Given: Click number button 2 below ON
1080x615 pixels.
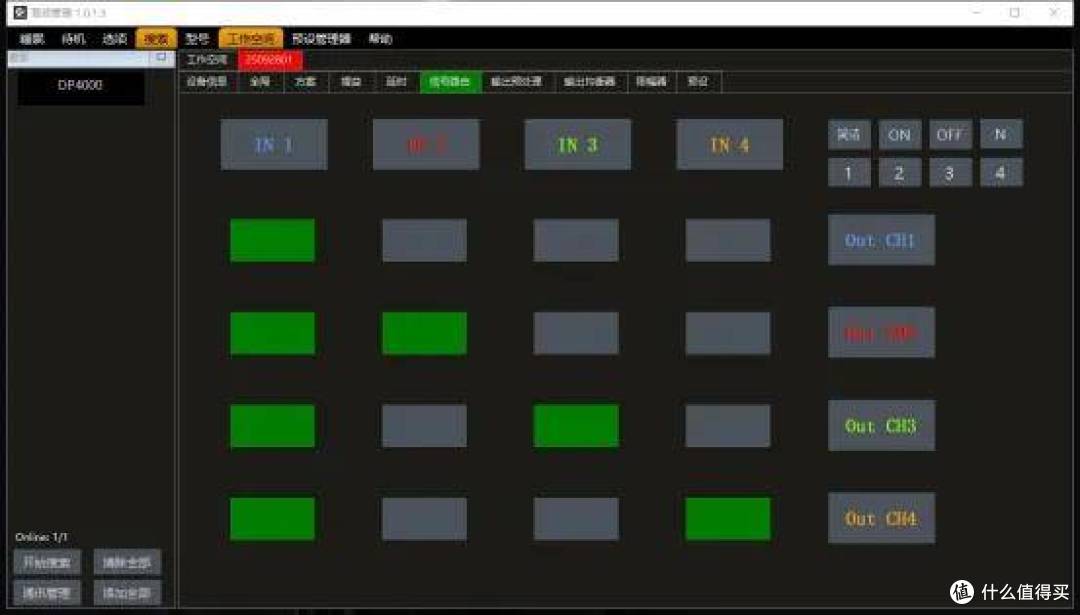Looking at the screenshot, I should 899,173.
